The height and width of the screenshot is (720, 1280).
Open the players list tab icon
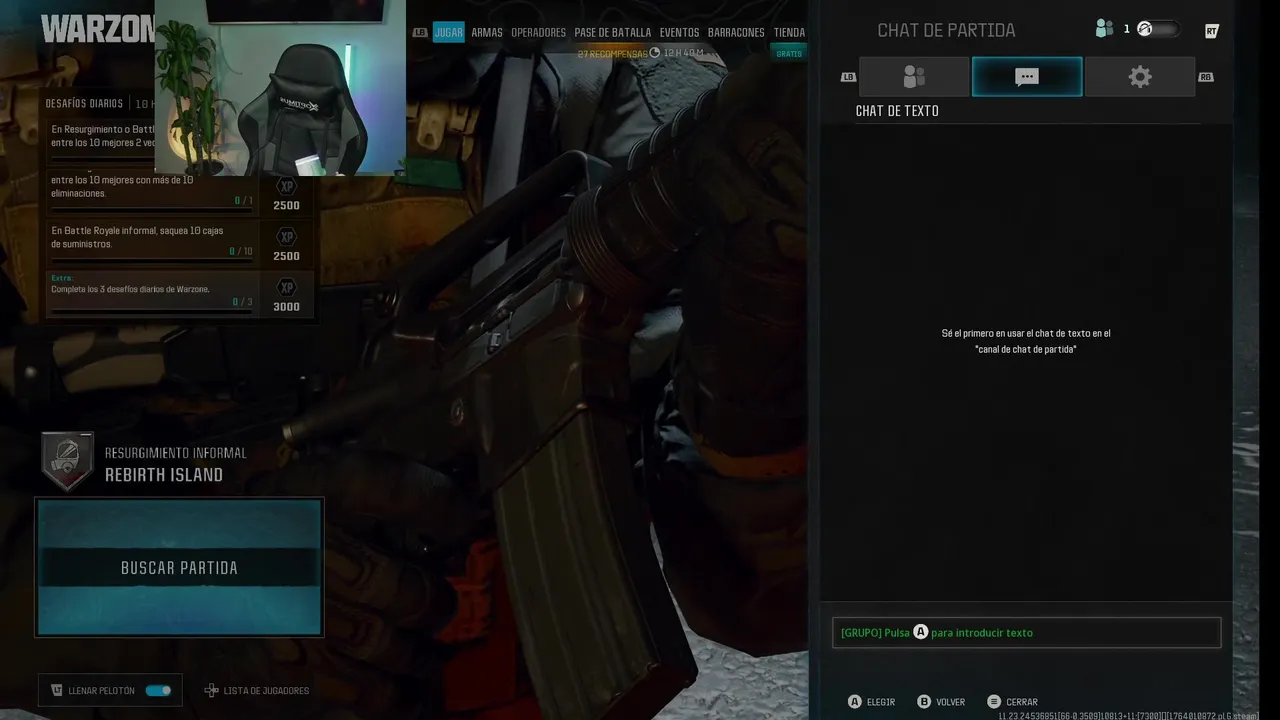pyautogui.click(x=914, y=77)
